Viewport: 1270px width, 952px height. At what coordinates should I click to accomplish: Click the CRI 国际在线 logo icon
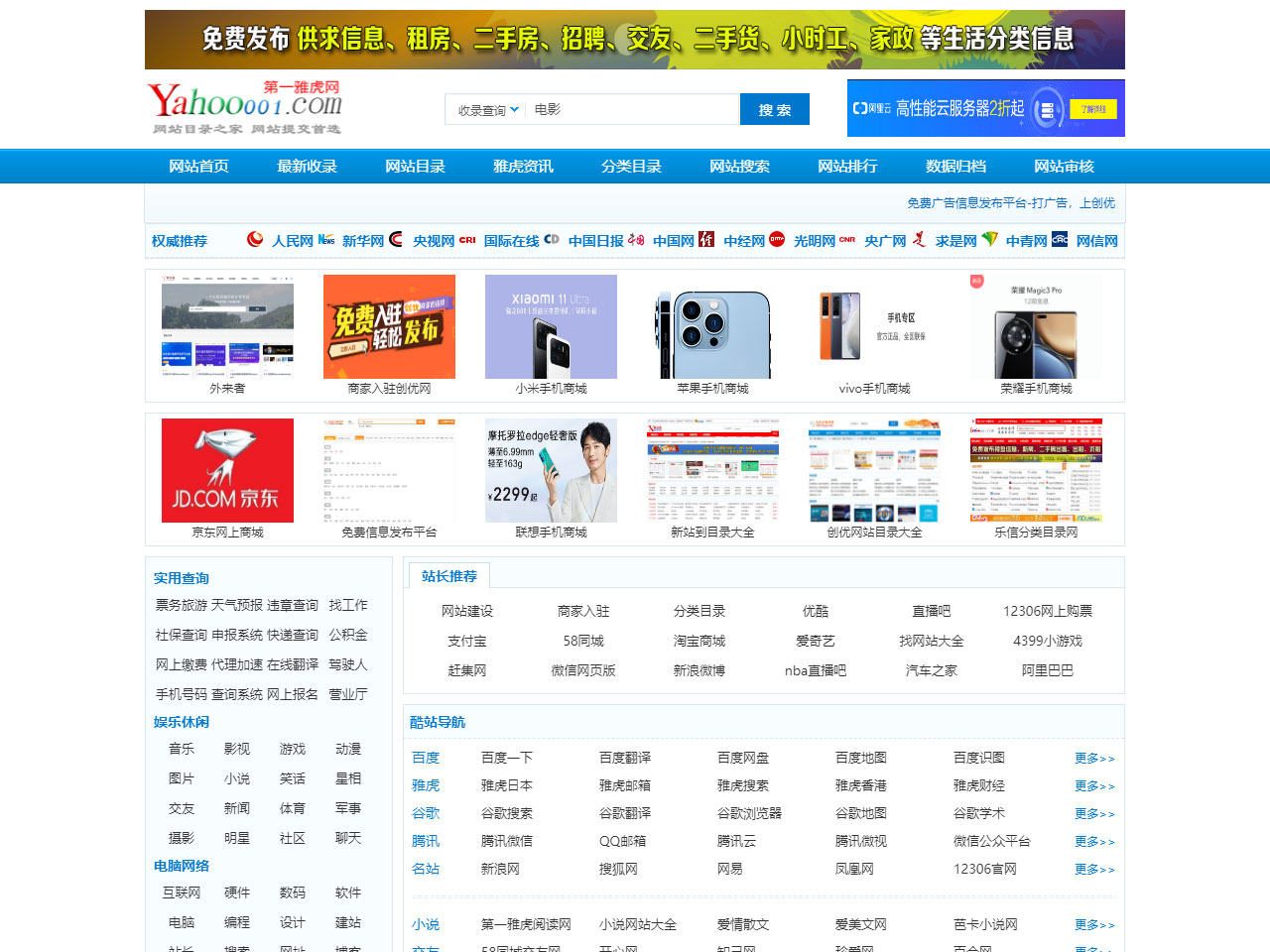coord(467,240)
